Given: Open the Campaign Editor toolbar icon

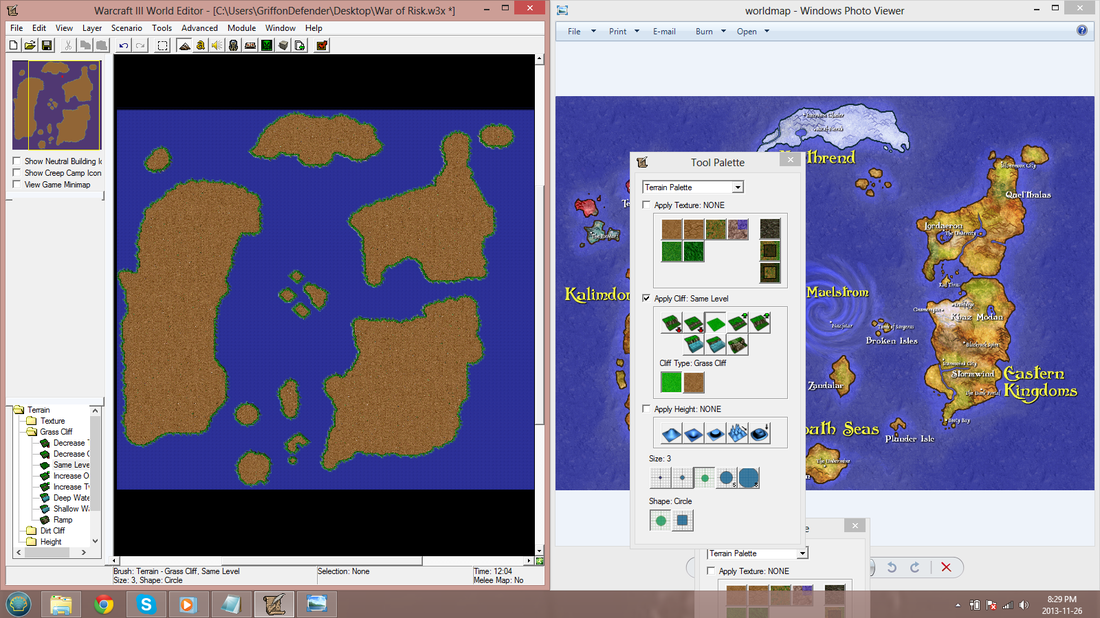Looking at the screenshot, I should coord(250,46).
